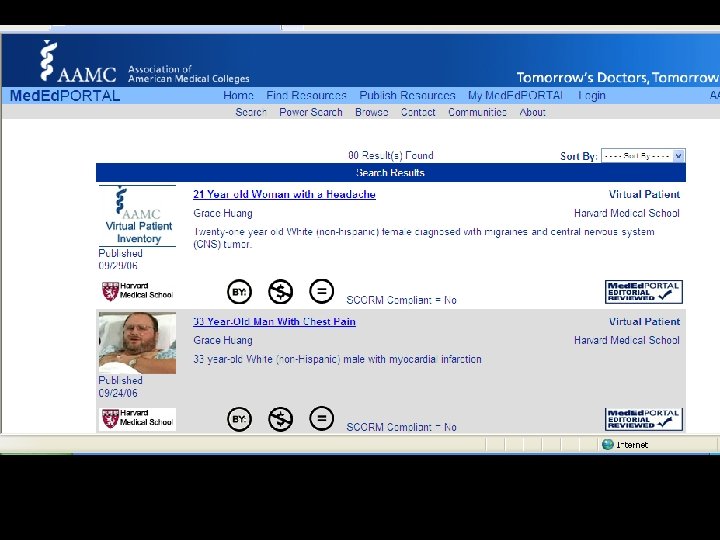Open the patient photo thumbnail for Chest Pain
Viewport: 720px width, 540px height.
click(137, 343)
